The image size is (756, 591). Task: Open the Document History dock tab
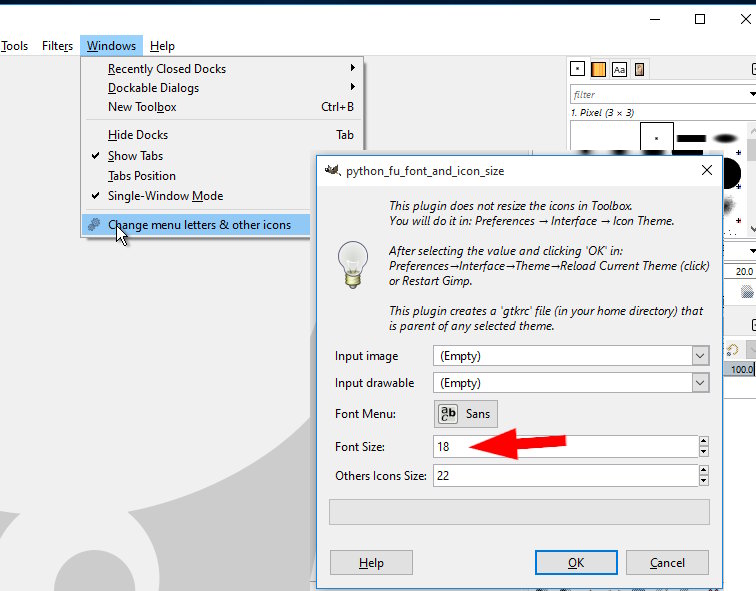(639, 69)
